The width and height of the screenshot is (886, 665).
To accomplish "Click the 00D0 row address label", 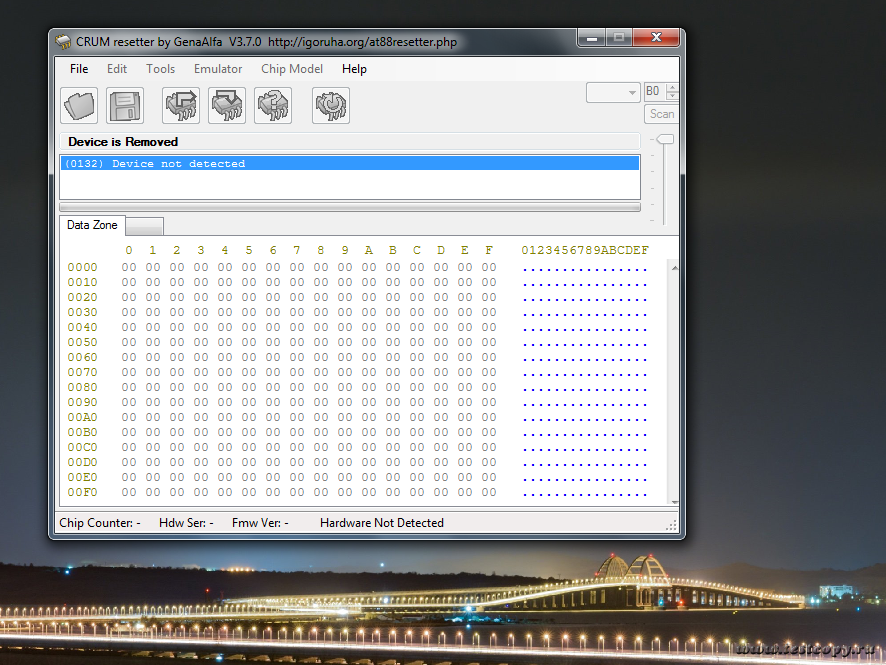I will [x=82, y=462].
